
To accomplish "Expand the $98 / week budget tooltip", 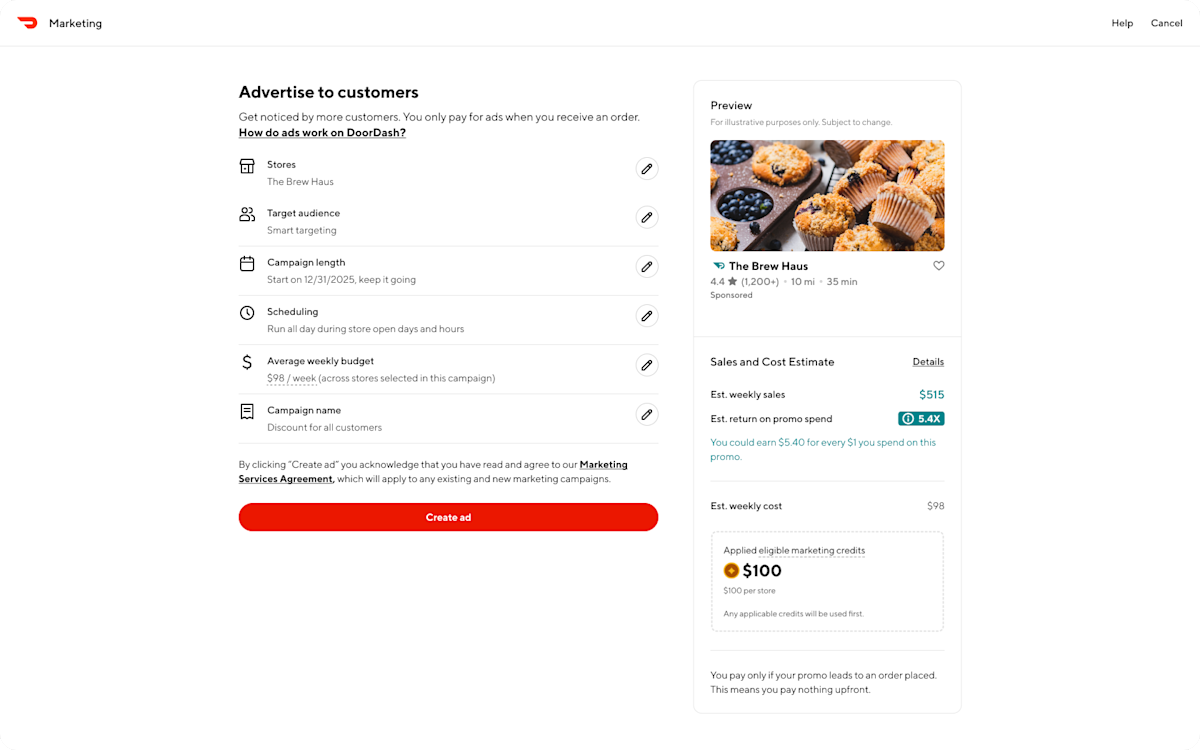I will pos(290,378).
